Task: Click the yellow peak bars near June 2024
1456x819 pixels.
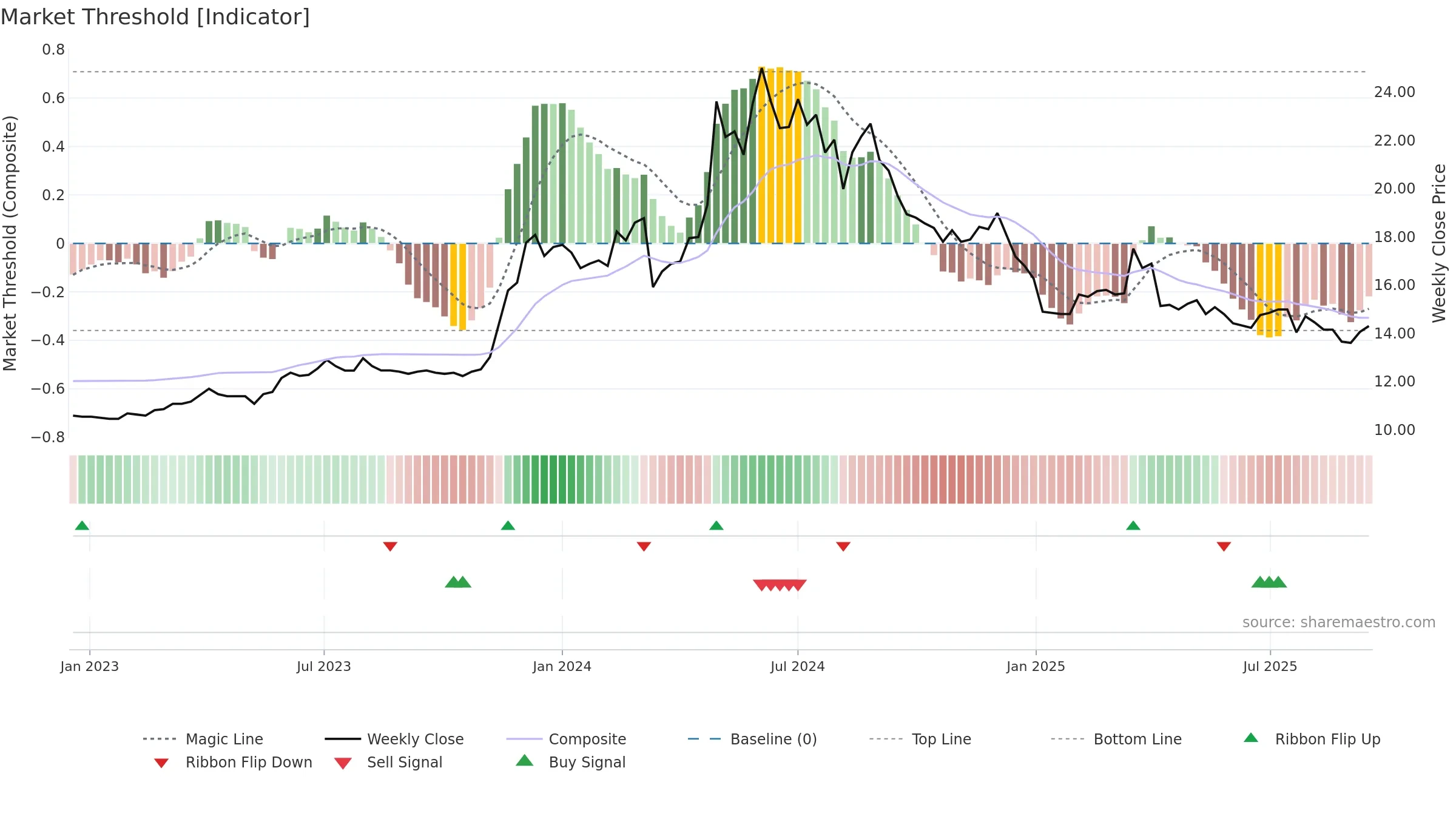Action: [780, 155]
